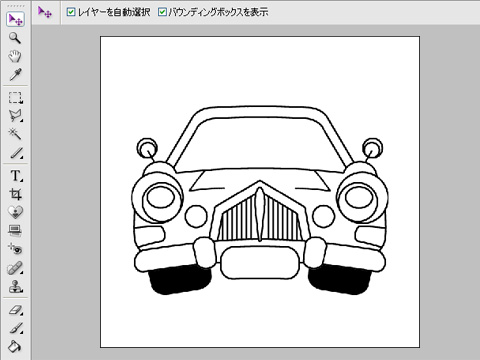The height and width of the screenshot is (360, 480).
Task: Select the Eraser tool
Action: click(15, 310)
